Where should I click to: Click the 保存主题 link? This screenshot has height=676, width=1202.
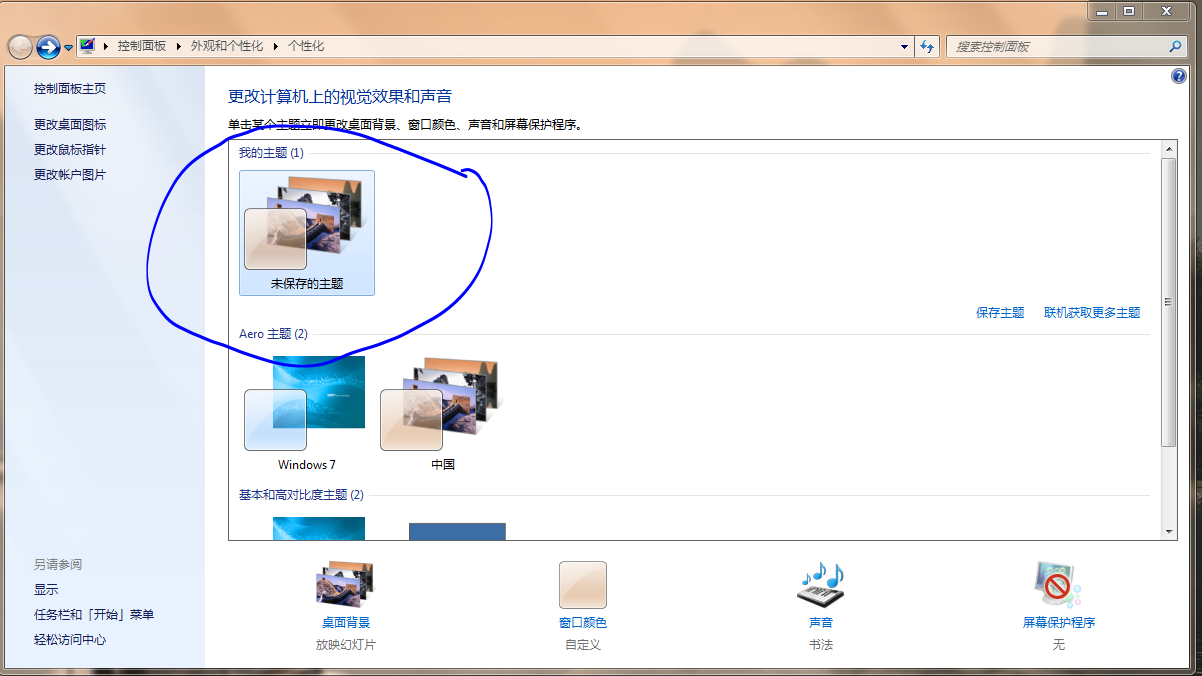[x=1000, y=313]
